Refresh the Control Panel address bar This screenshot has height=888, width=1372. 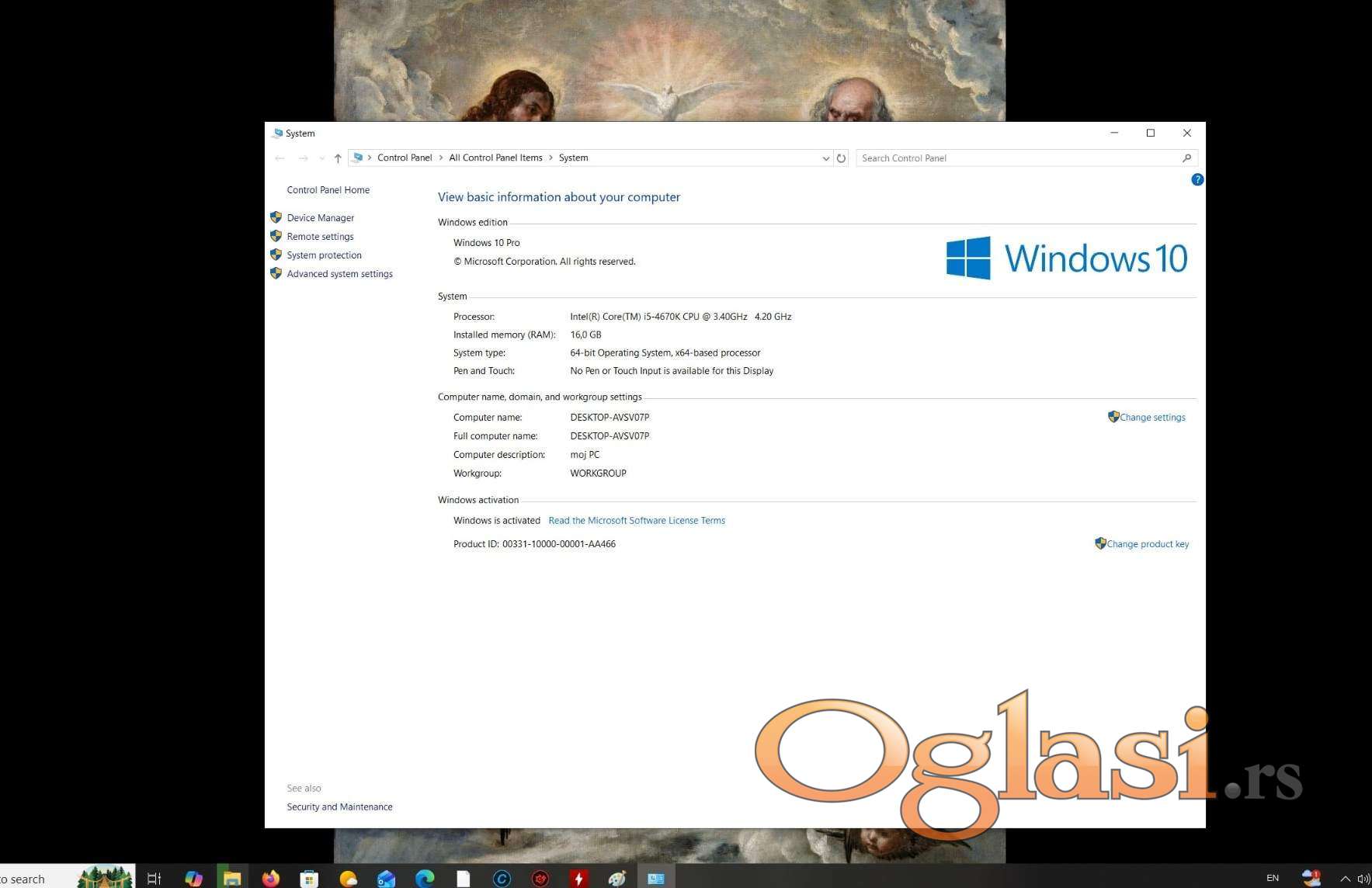coord(841,158)
